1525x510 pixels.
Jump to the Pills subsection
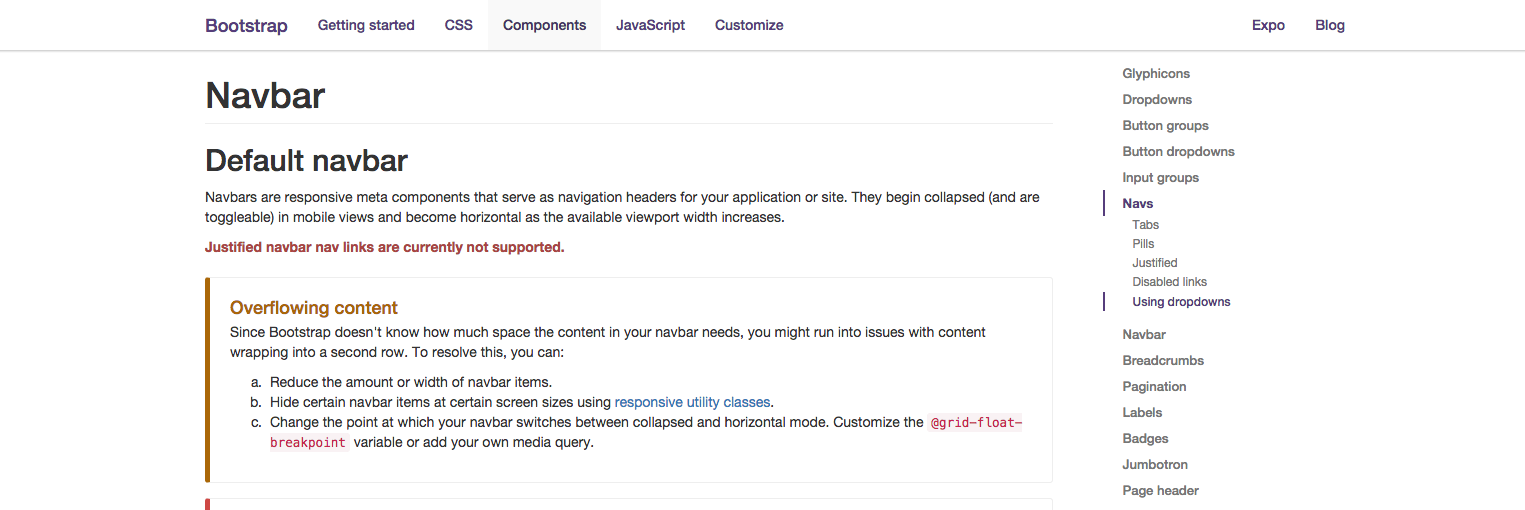pyautogui.click(x=1143, y=243)
